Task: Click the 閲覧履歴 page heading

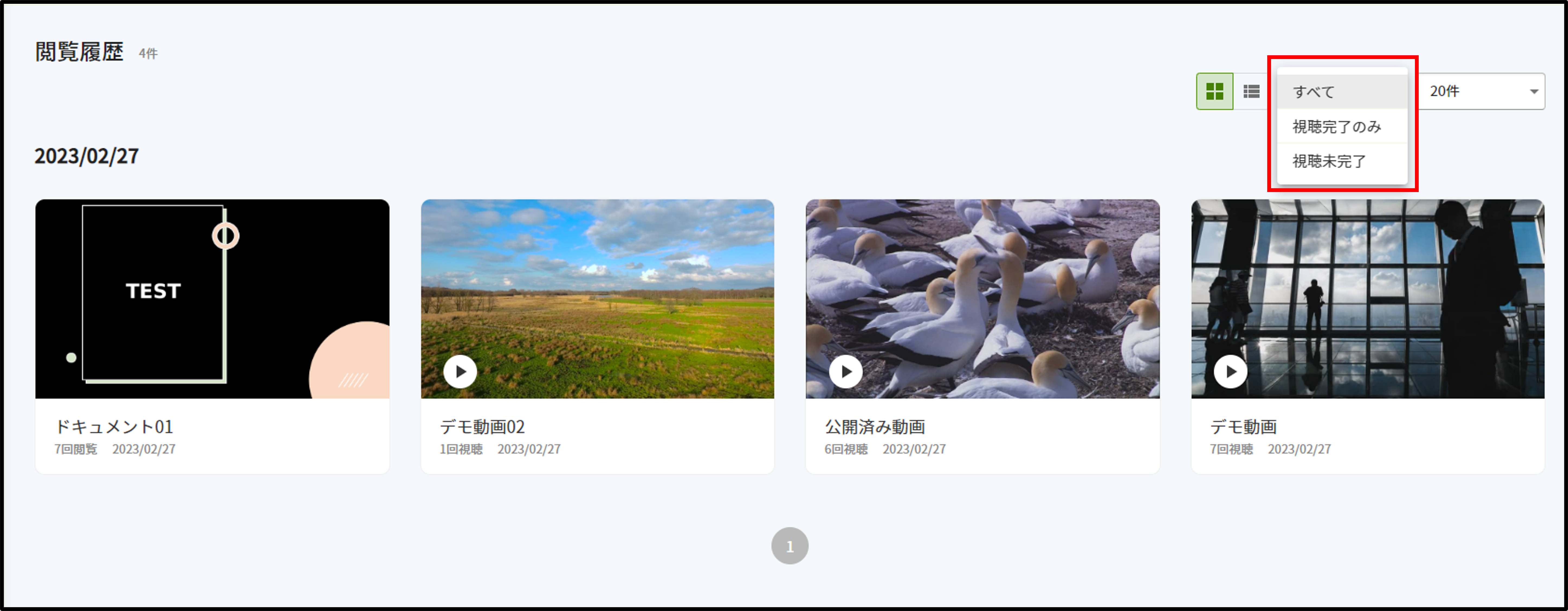Action: (79, 52)
